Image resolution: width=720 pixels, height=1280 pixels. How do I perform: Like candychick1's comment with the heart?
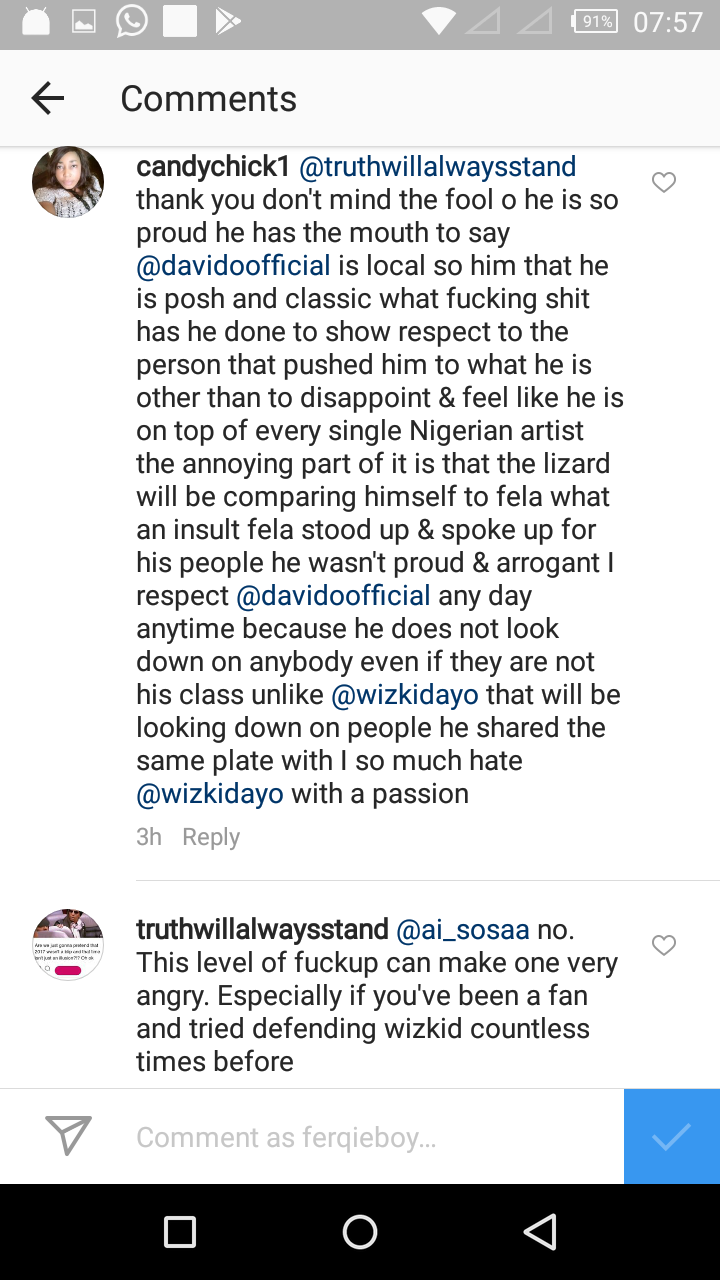(664, 182)
